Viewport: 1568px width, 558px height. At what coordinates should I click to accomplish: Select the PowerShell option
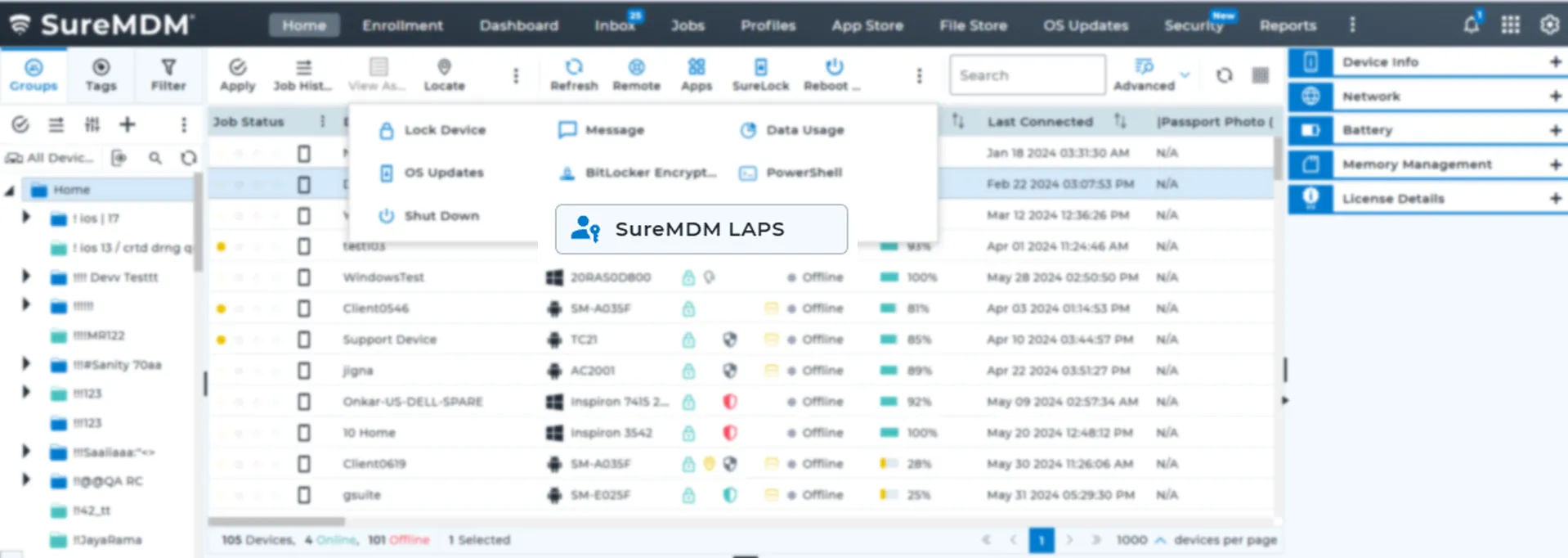click(x=791, y=173)
